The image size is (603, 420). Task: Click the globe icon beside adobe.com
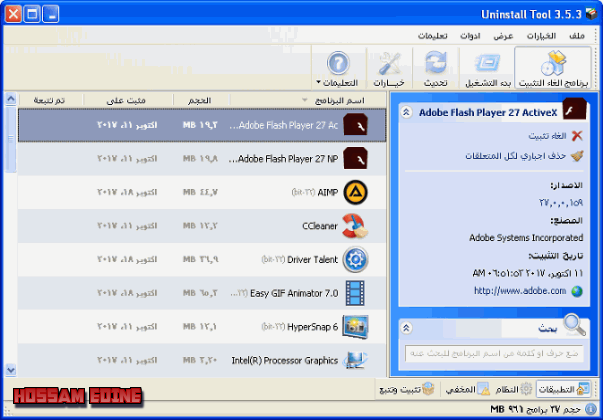pyautogui.click(x=577, y=291)
